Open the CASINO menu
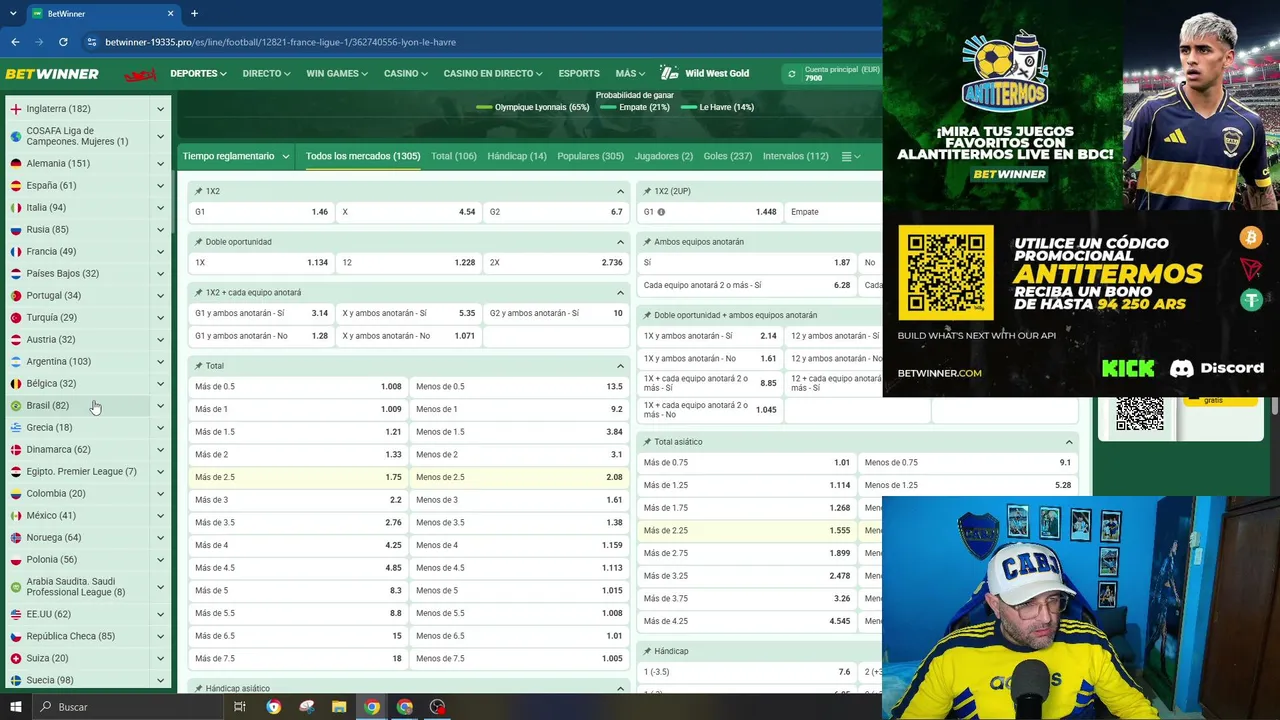Image resolution: width=1280 pixels, height=720 pixels. 406,74
